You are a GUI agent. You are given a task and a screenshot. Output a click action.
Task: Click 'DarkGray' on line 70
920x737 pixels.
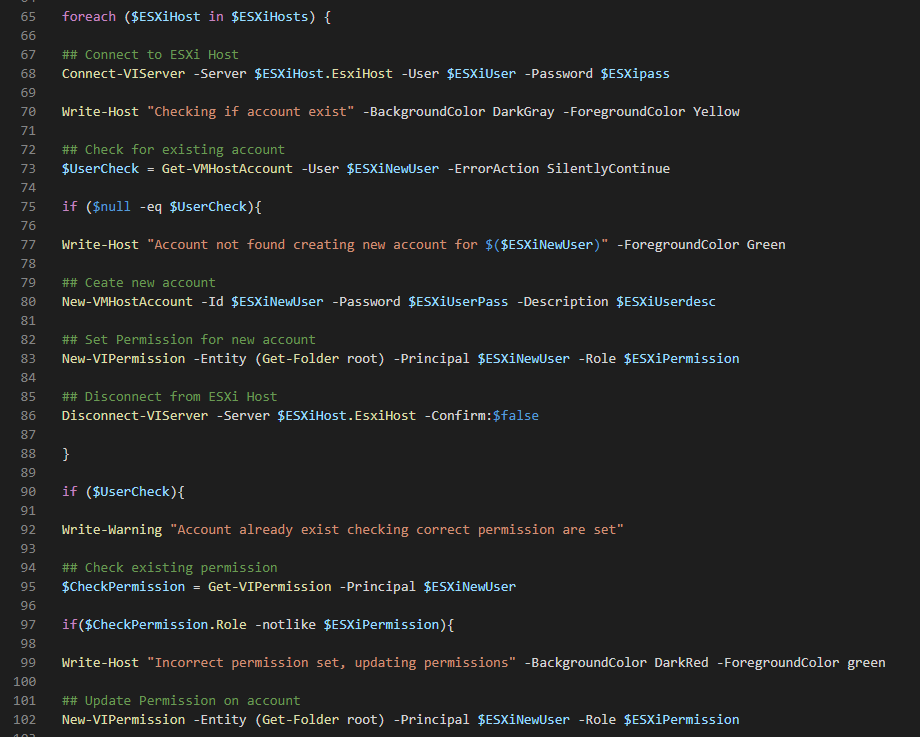point(523,111)
